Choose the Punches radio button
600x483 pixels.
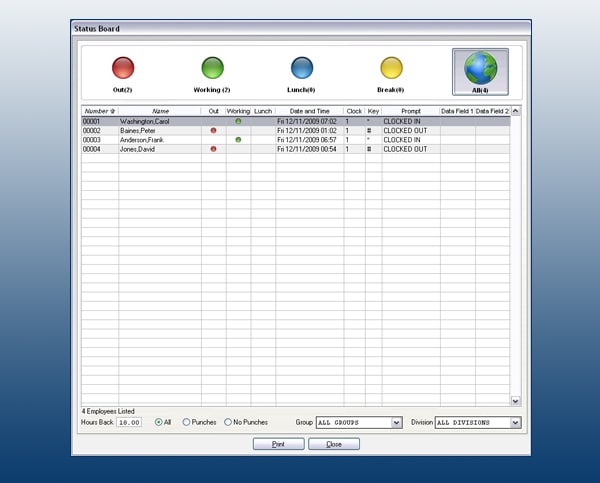point(186,422)
